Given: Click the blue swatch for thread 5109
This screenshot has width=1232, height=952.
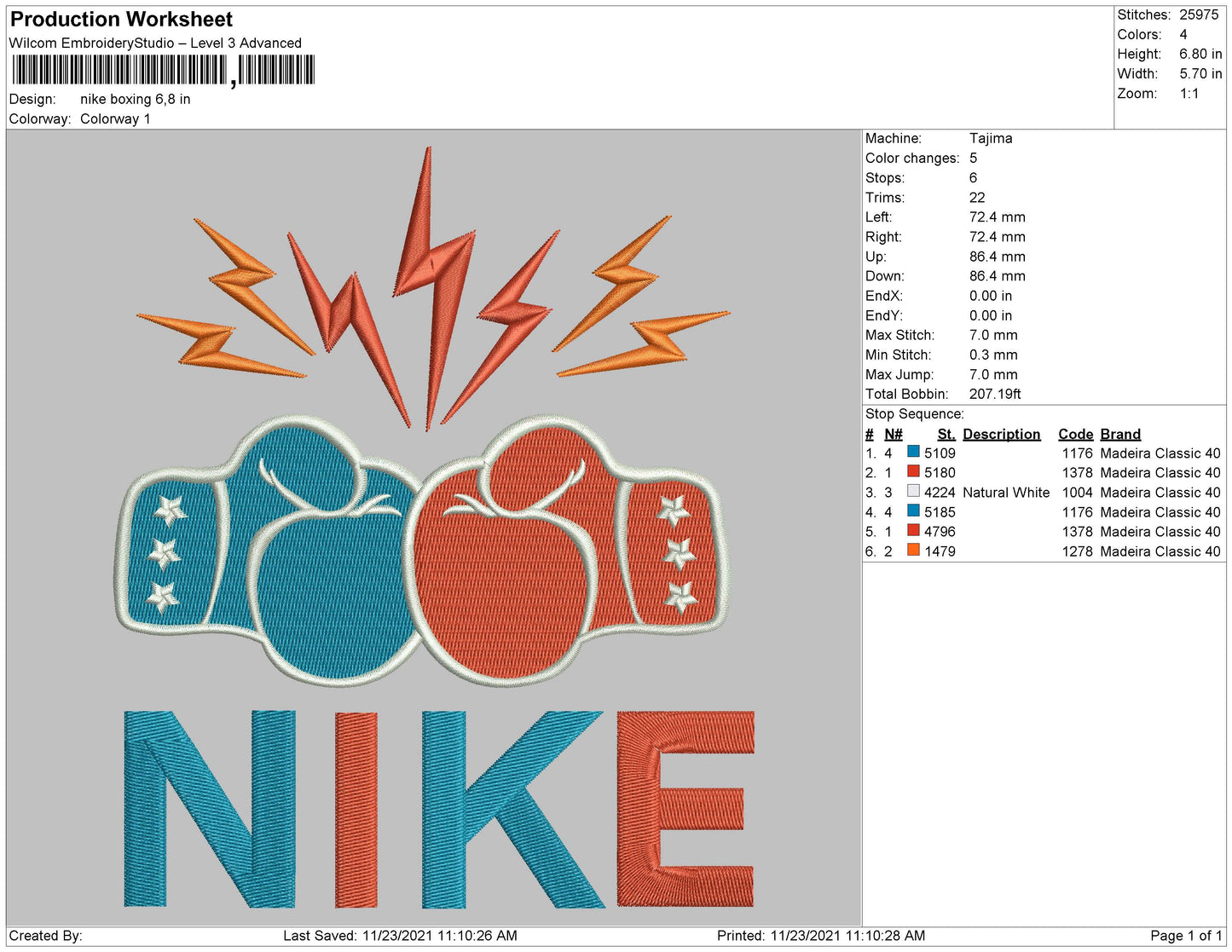Looking at the screenshot, I should click(913, 452).
